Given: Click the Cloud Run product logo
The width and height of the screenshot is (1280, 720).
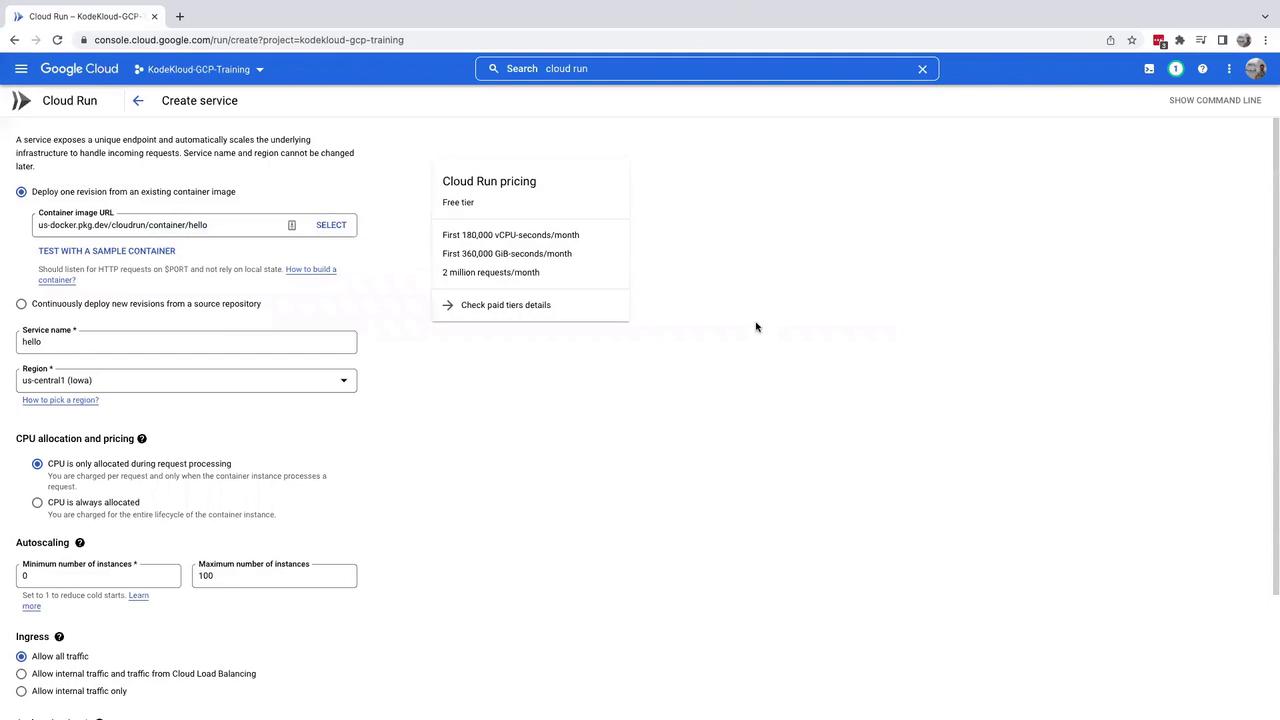Looking at the screenshot, I should tap(21, 100).
